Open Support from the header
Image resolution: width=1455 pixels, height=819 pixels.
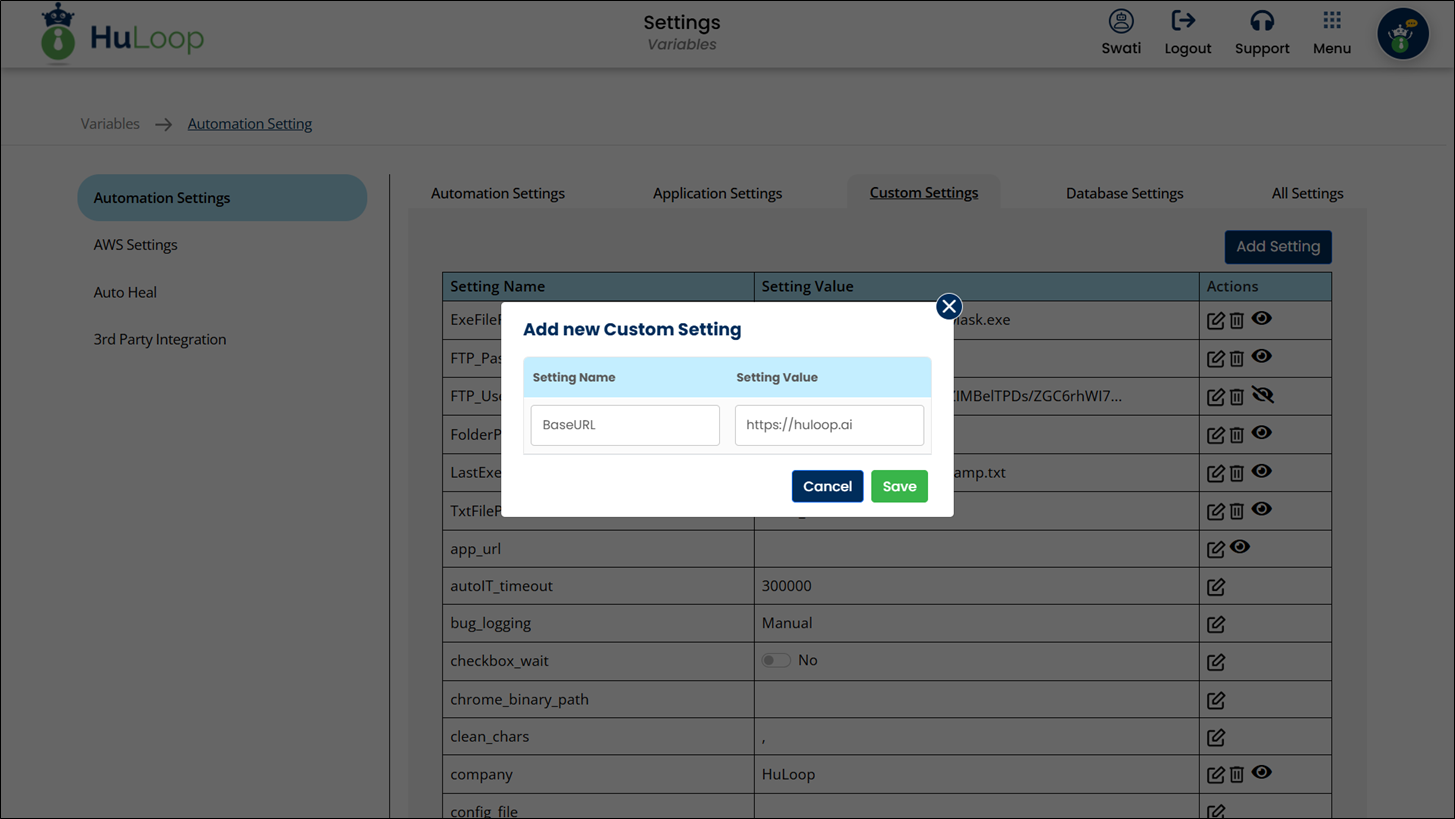pyautogui.click(x=1262, y=32)
